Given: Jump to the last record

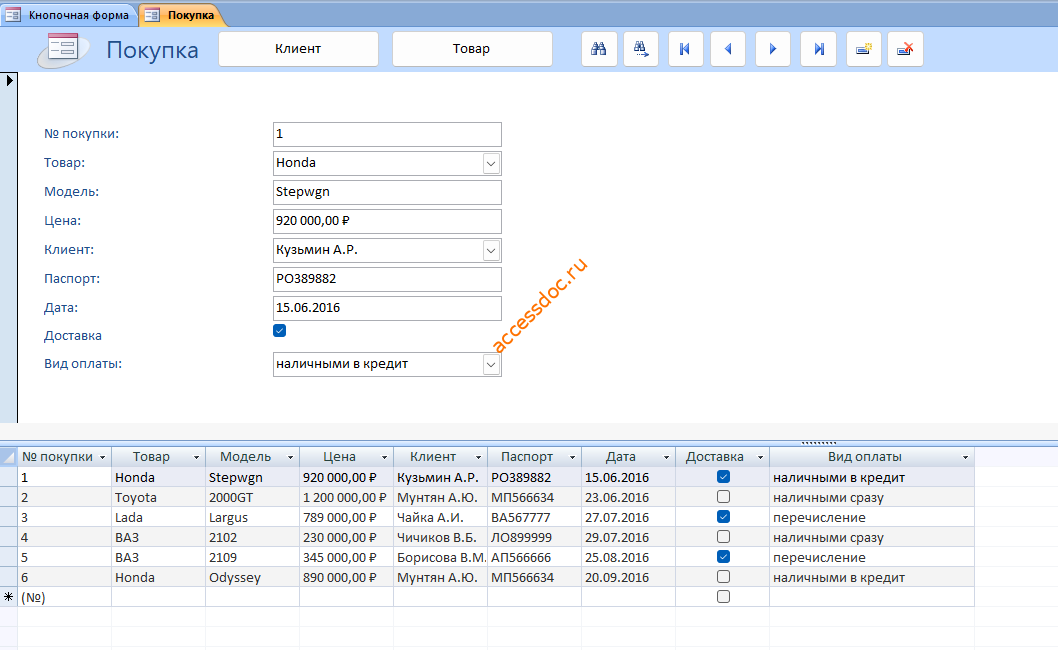Looking at the screenshot, I should point(818,49).
